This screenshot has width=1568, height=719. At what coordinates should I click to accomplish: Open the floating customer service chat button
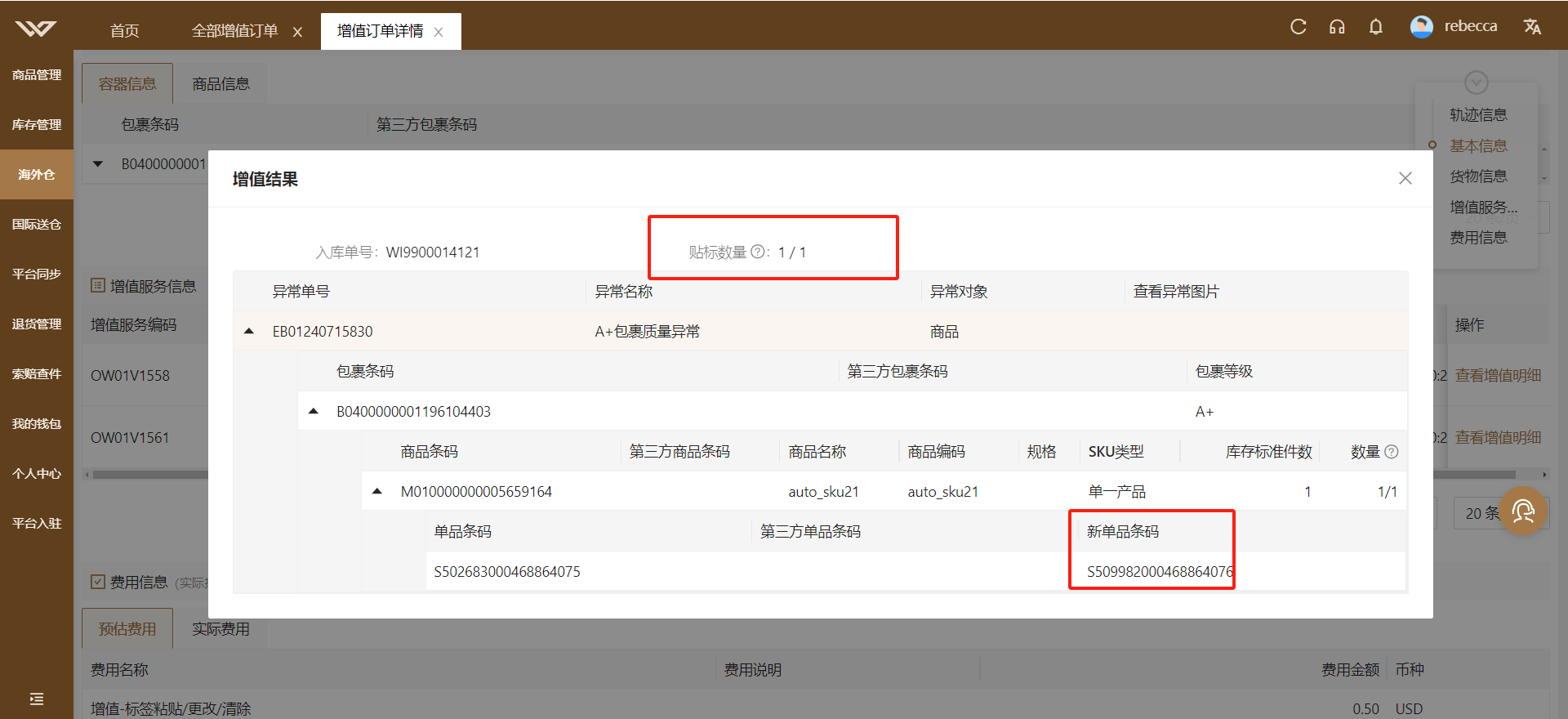(x=1523, y=511)
